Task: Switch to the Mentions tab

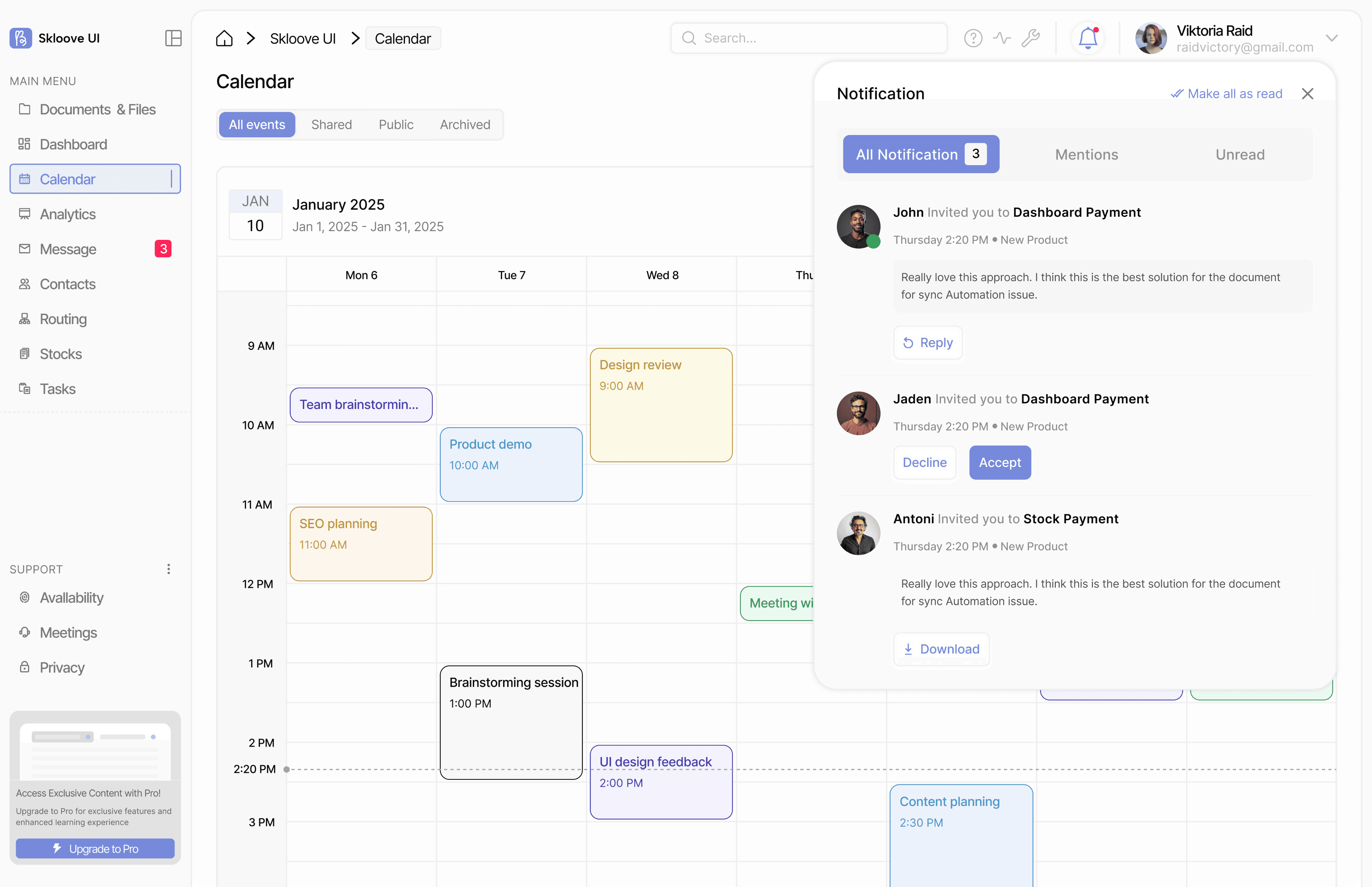Action: (1086, 154)
